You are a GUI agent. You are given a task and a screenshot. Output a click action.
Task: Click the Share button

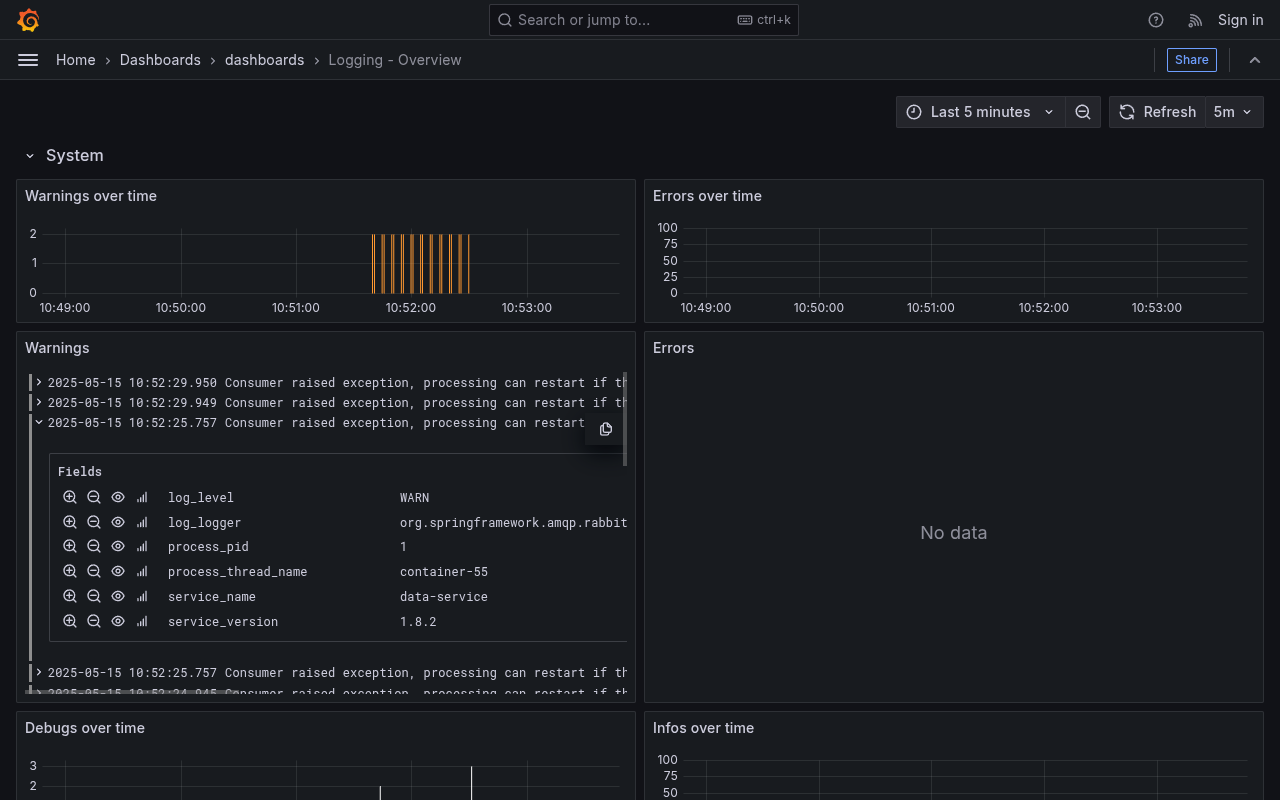tap(1192, 60)
